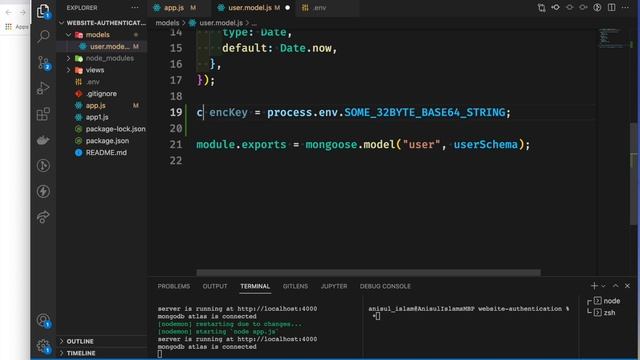640x360 pixels.
Task: Place cursor on line 21 module.exports
Action: (x=241, y=144)
